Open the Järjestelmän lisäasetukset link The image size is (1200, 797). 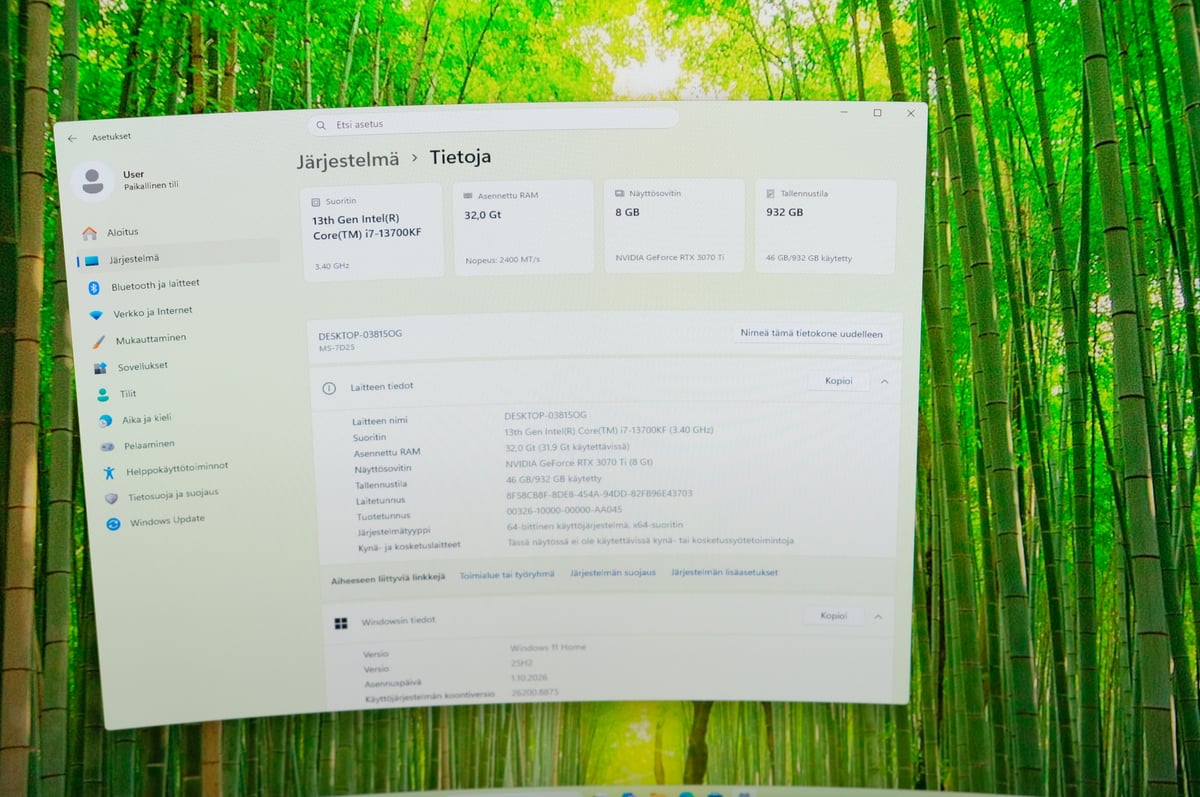(x=724, y=573)
